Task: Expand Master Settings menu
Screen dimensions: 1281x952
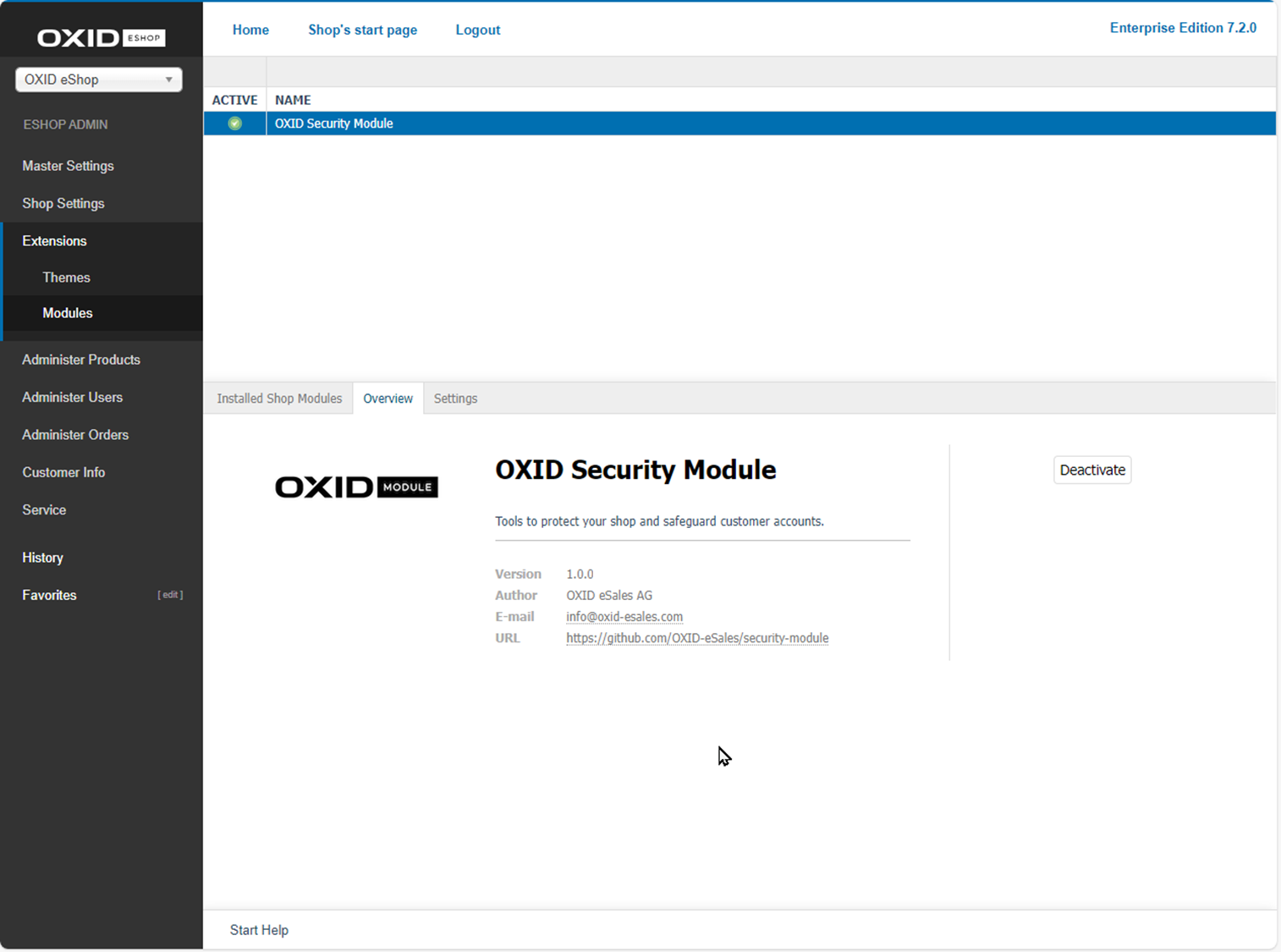Action: coord(68,166)
